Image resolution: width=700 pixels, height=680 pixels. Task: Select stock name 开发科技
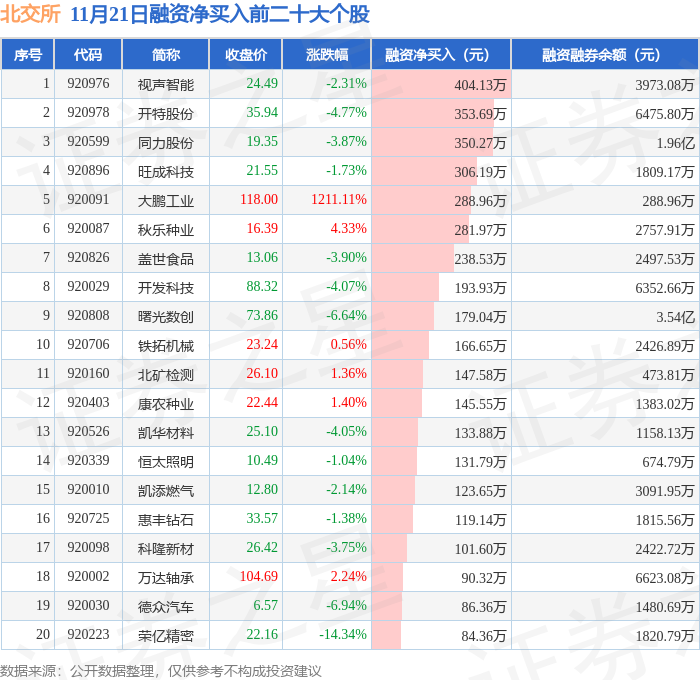tap(166, 288)
